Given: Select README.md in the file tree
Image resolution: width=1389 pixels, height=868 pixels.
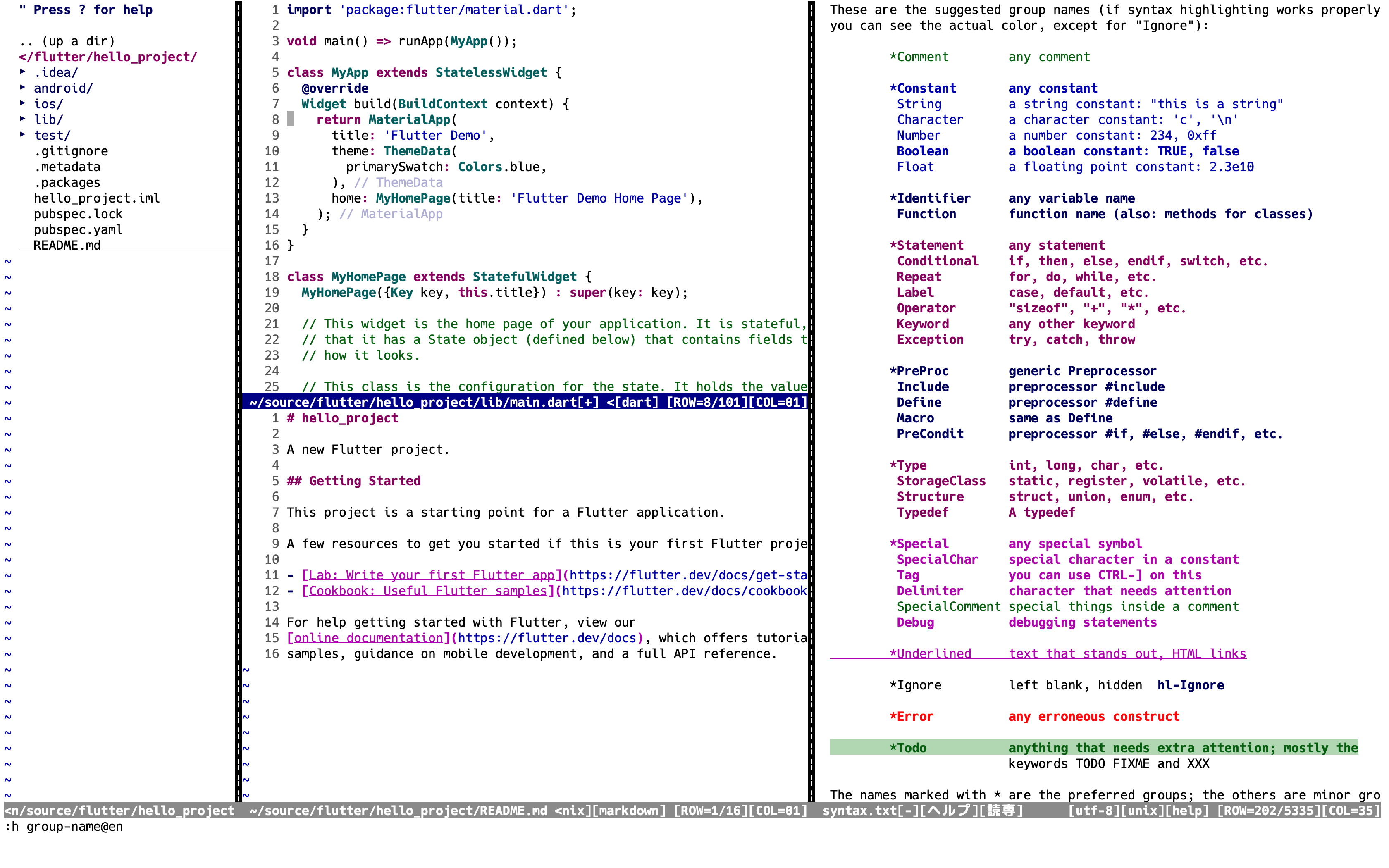Looking at the screenshot, I should (67, 245).
